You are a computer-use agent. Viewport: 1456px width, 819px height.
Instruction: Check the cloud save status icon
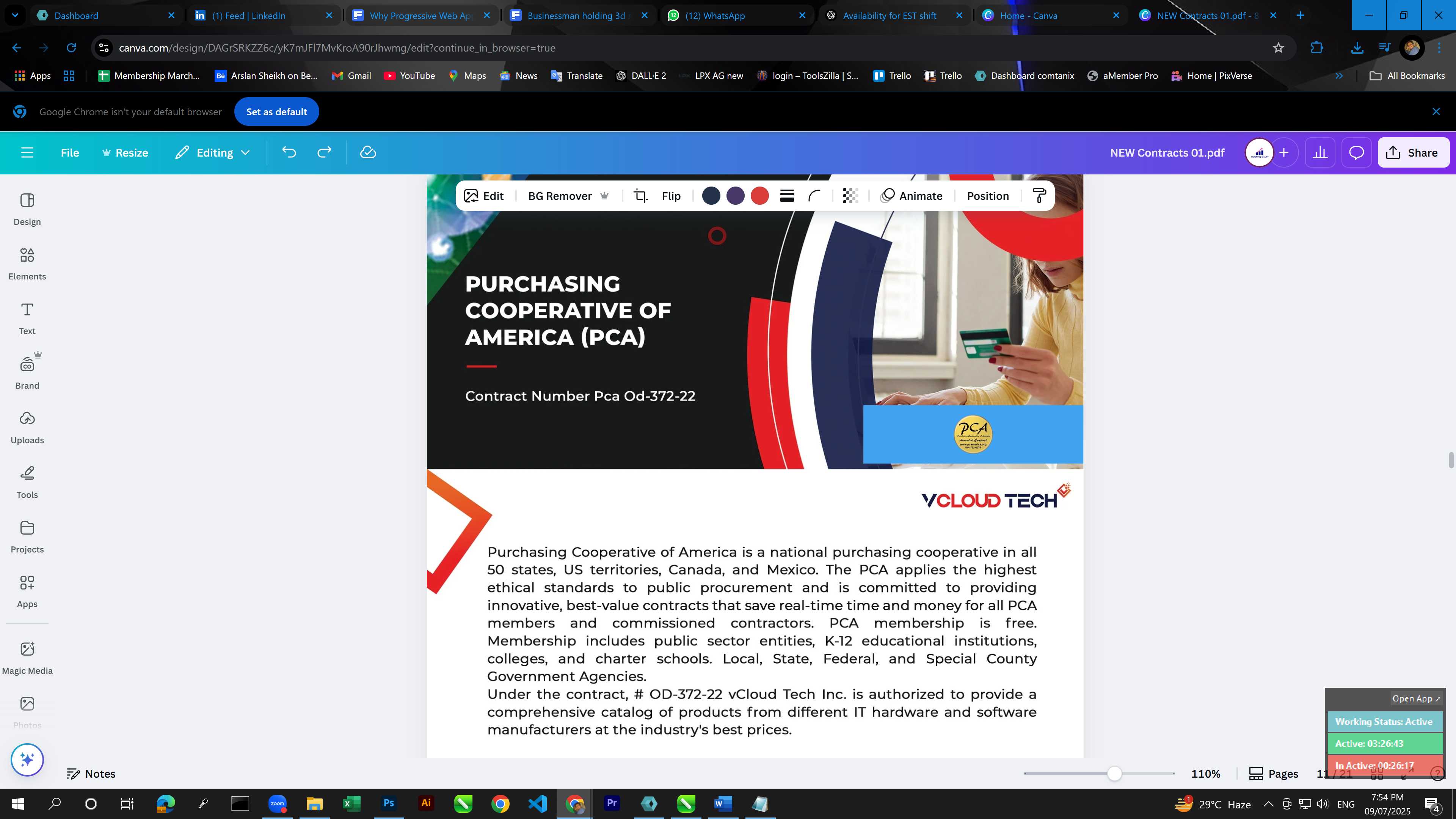(368, 152)
